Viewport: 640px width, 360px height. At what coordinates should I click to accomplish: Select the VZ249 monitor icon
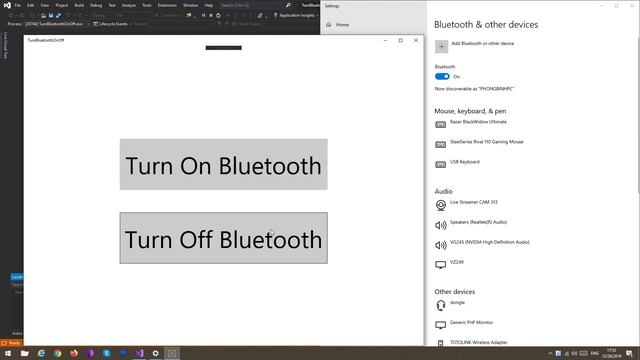(x=440, y=265)
